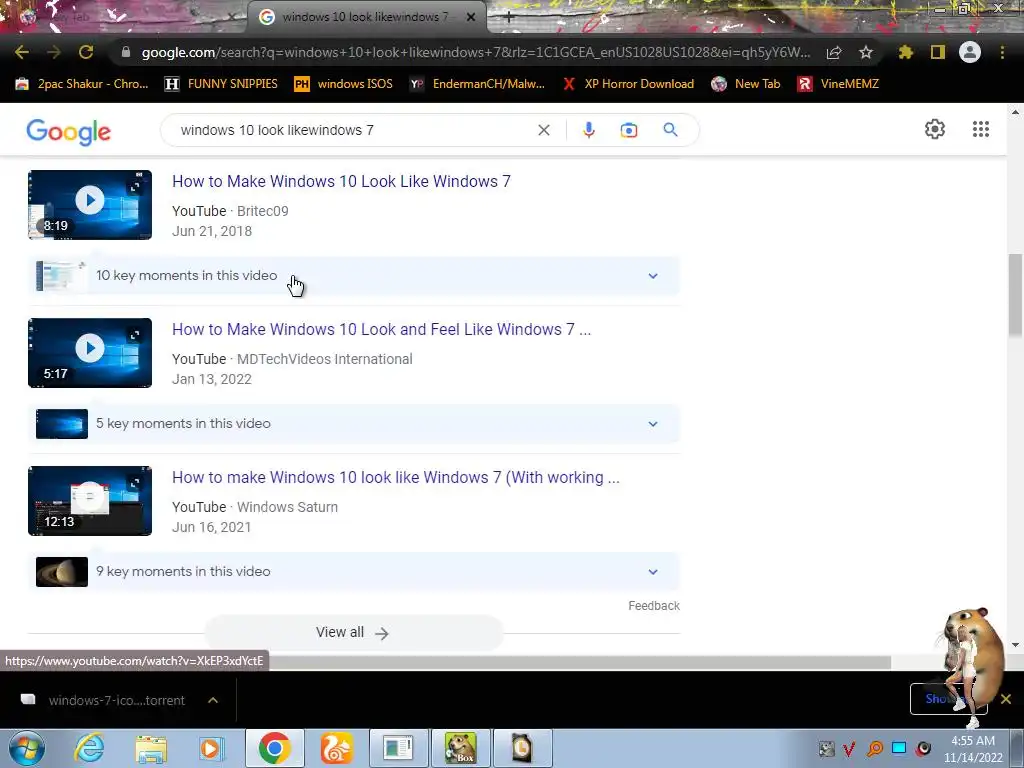1024x768 pixels.
Task: Open the clock-page app on the taskbar
Action: tap(522, 748)
